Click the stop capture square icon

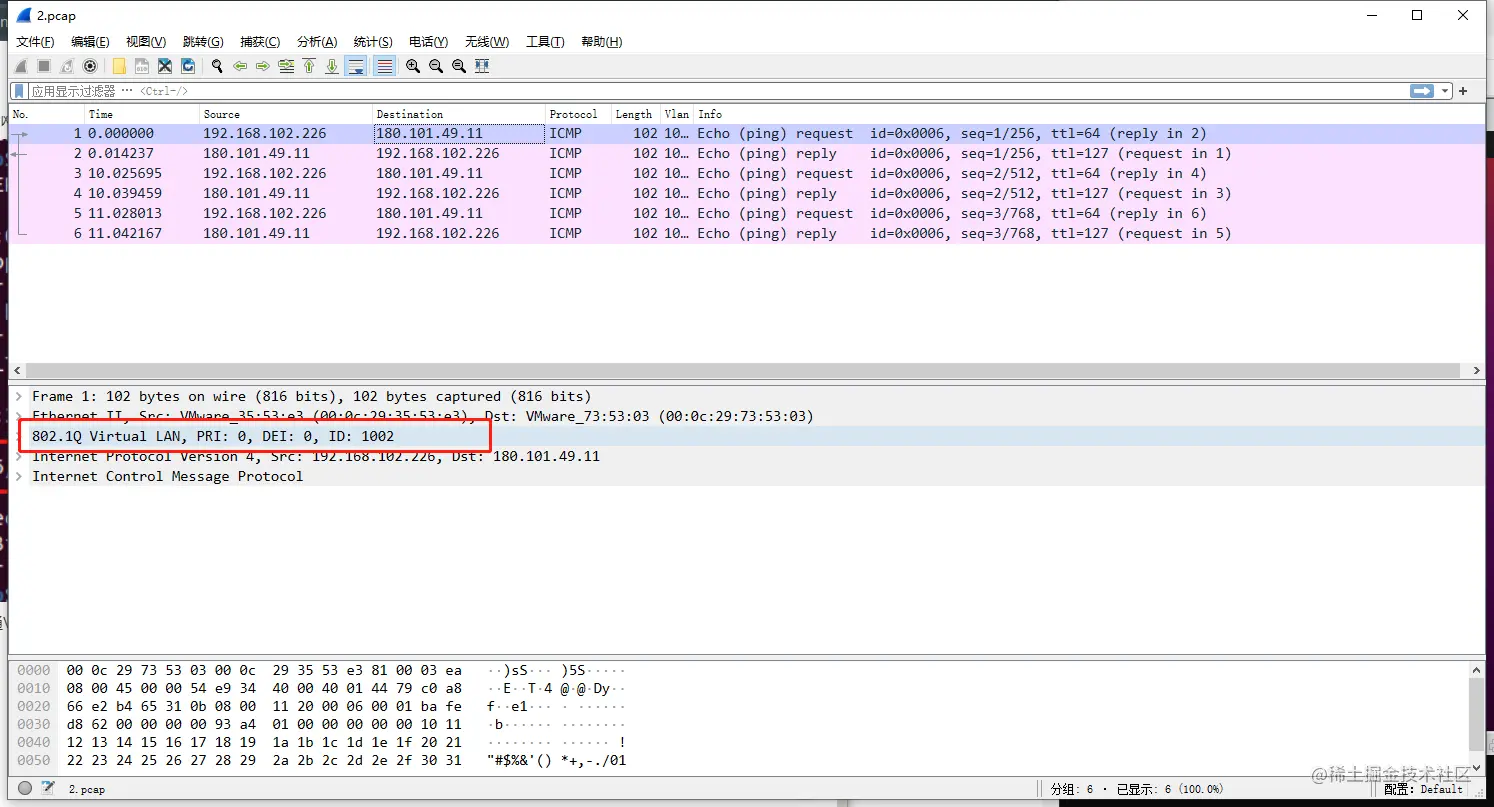[x=44, y=66]
